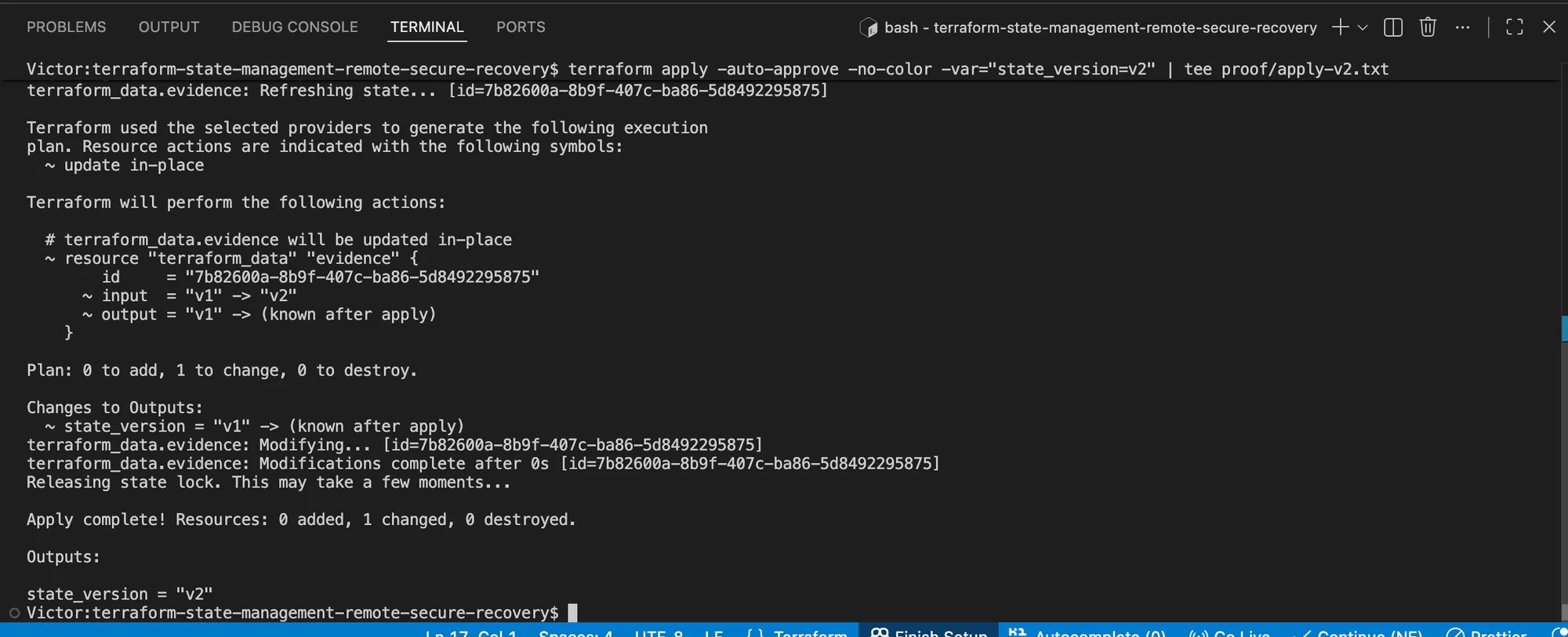Select the DEBUG CONSOLE tab
Screen dimensions: 1568x637
click(x=295, y=27)
